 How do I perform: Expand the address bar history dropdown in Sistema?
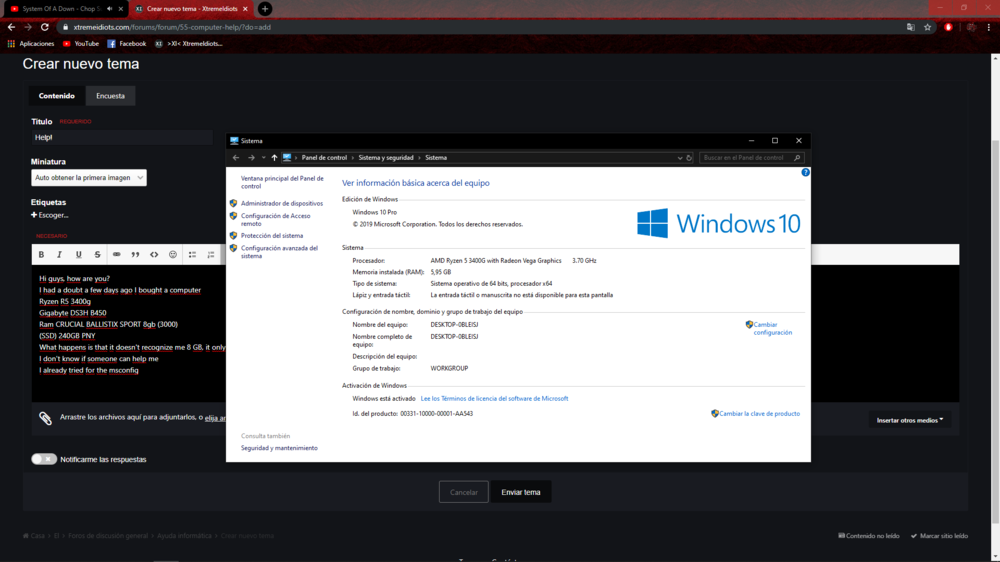coord(678,158)
